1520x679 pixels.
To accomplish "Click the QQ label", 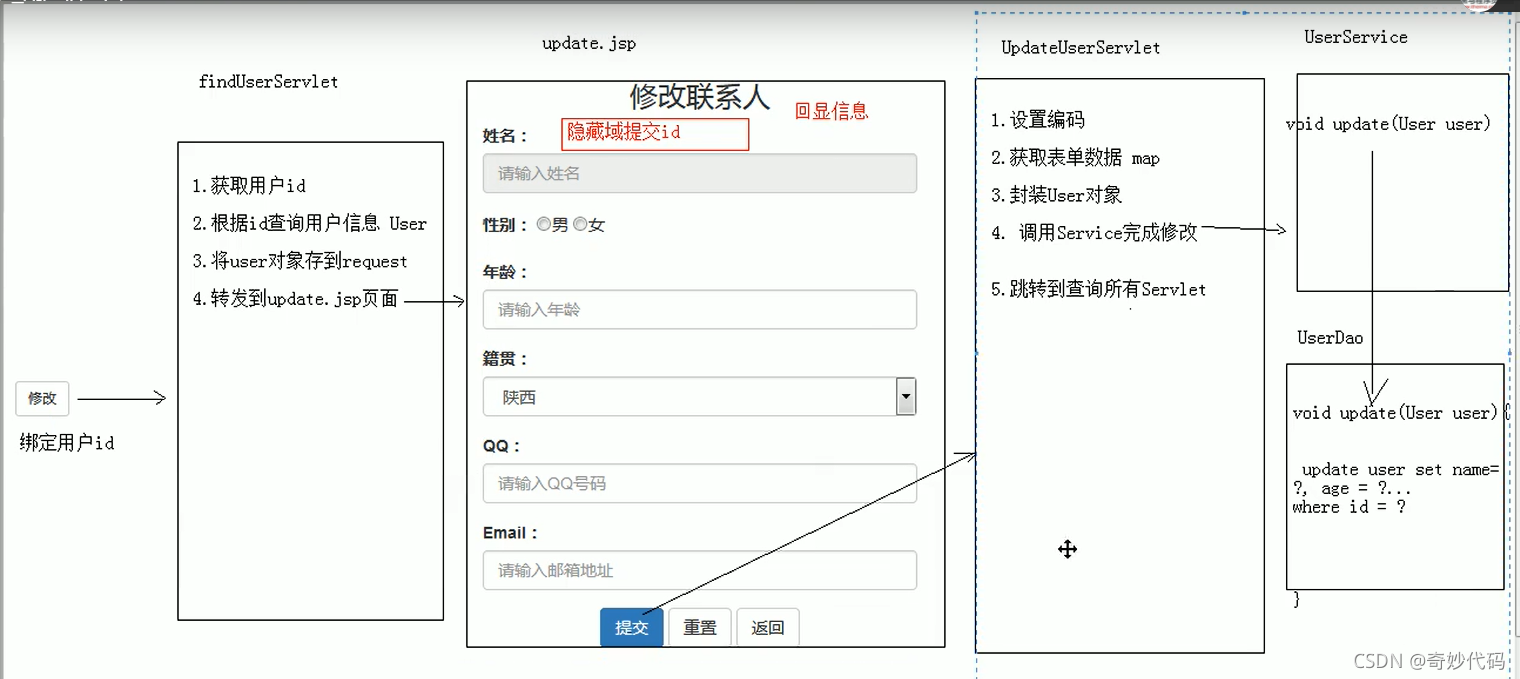I will pyautogui.click(x=502, y=446).
